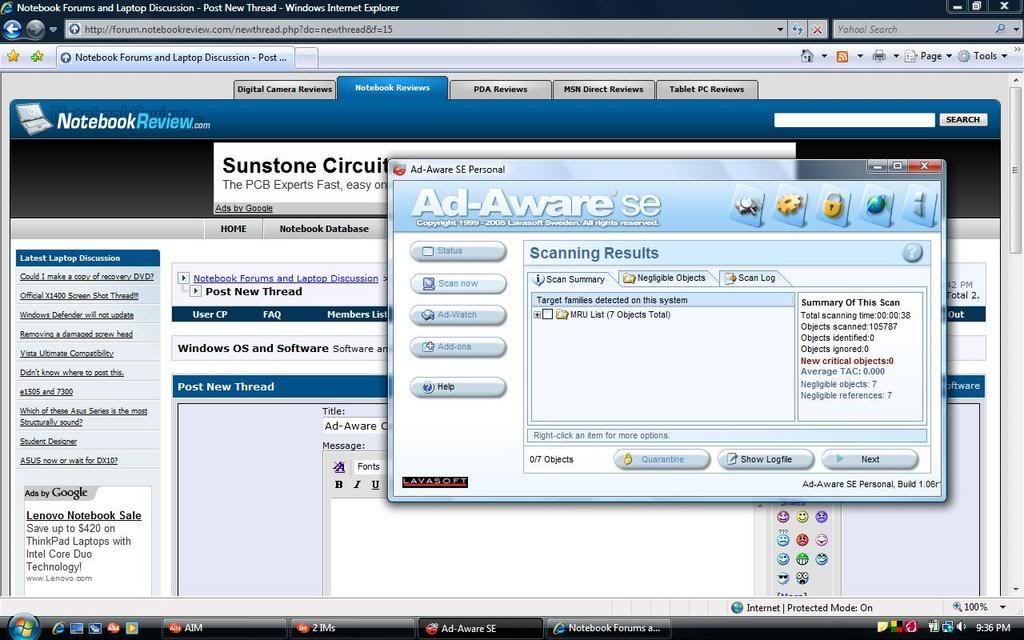
Task: Open Ad-Aware settings gear icon
Action: pyautogui.click(x=790, y=205)
